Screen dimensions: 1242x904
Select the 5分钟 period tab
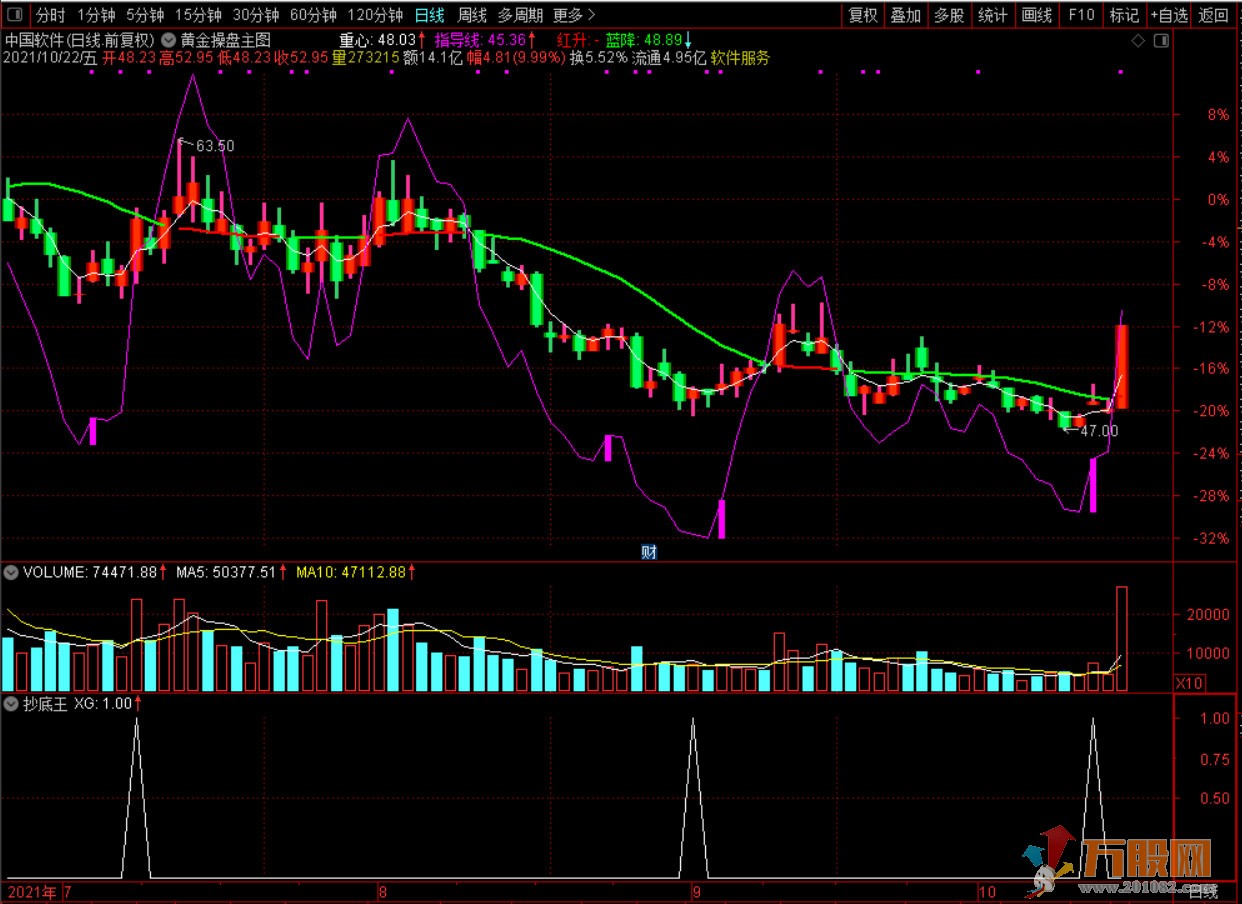145,15
